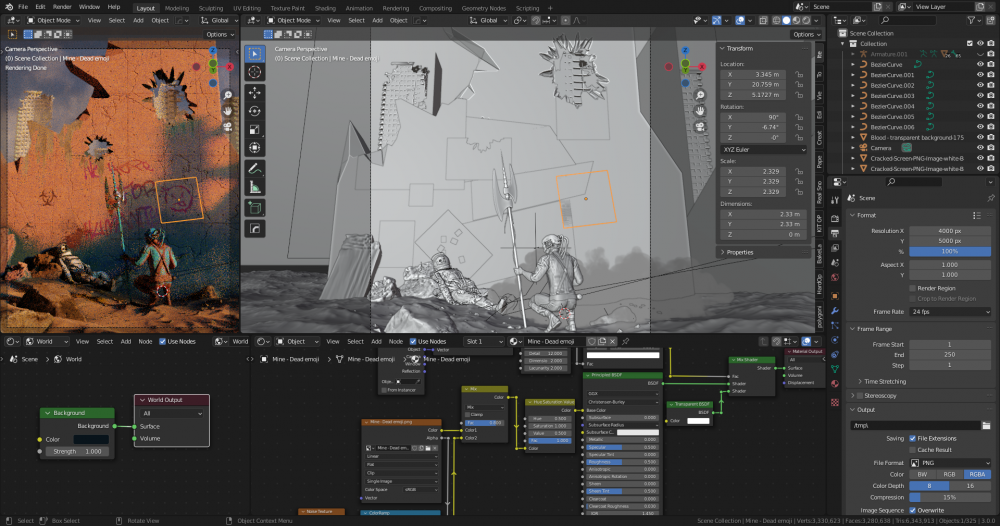Image resolution: width=1000 pixels, height=526 pixels.
Task: Activate the Select Box tool
Action: [254, 54]
